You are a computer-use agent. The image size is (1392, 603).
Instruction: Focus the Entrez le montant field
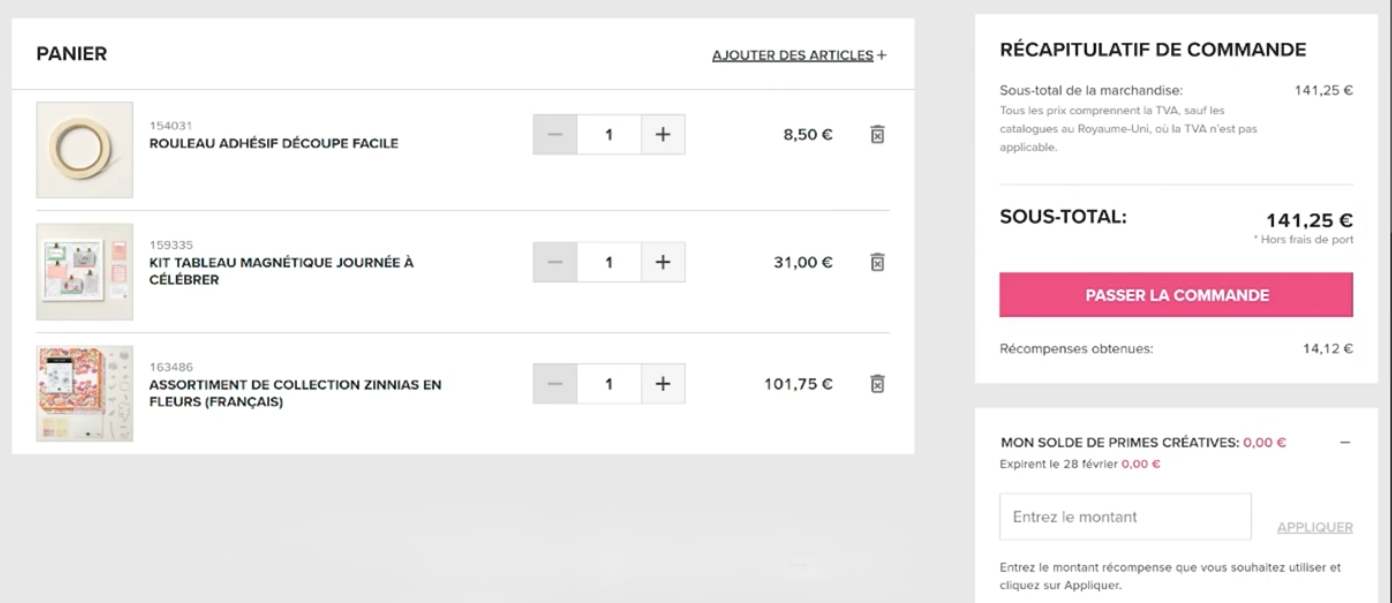1125,517
